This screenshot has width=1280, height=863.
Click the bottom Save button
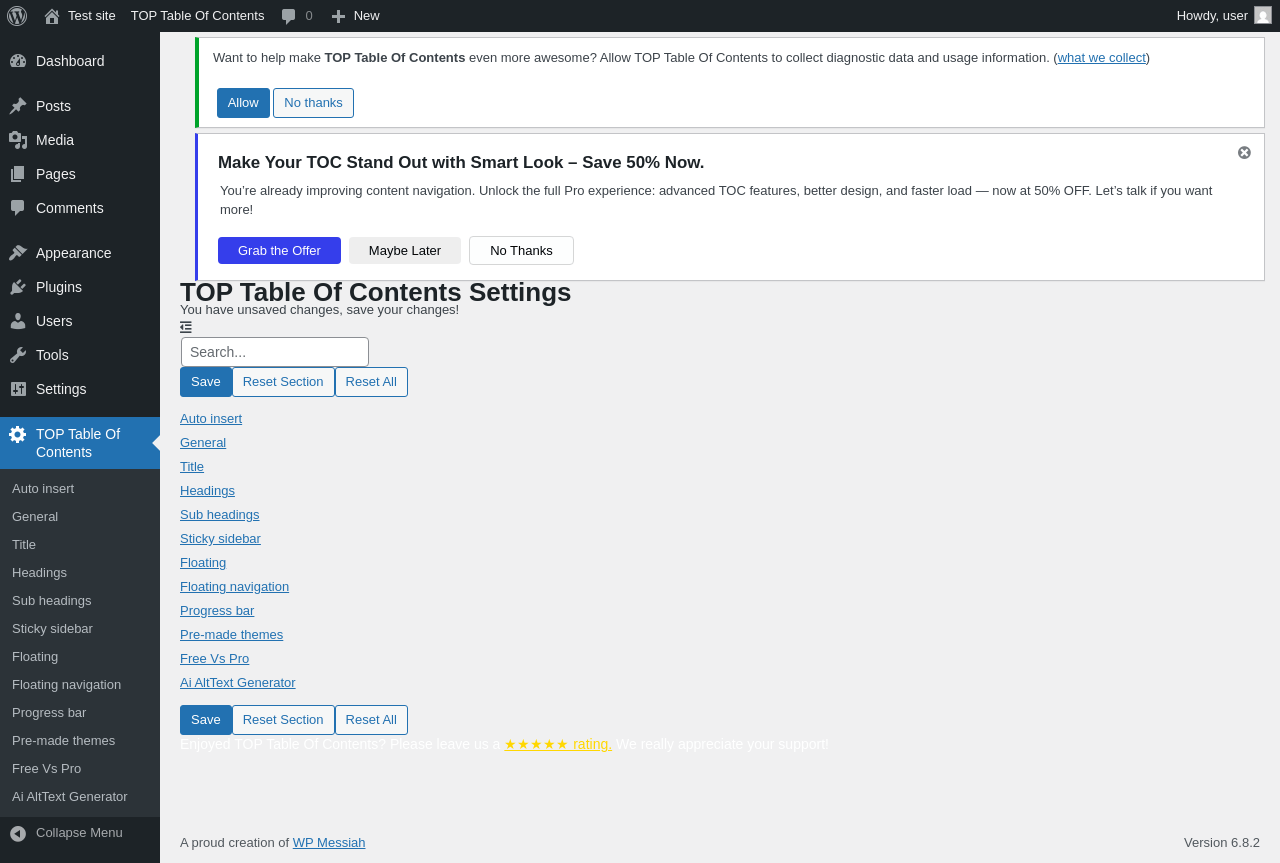coord(206,720)
